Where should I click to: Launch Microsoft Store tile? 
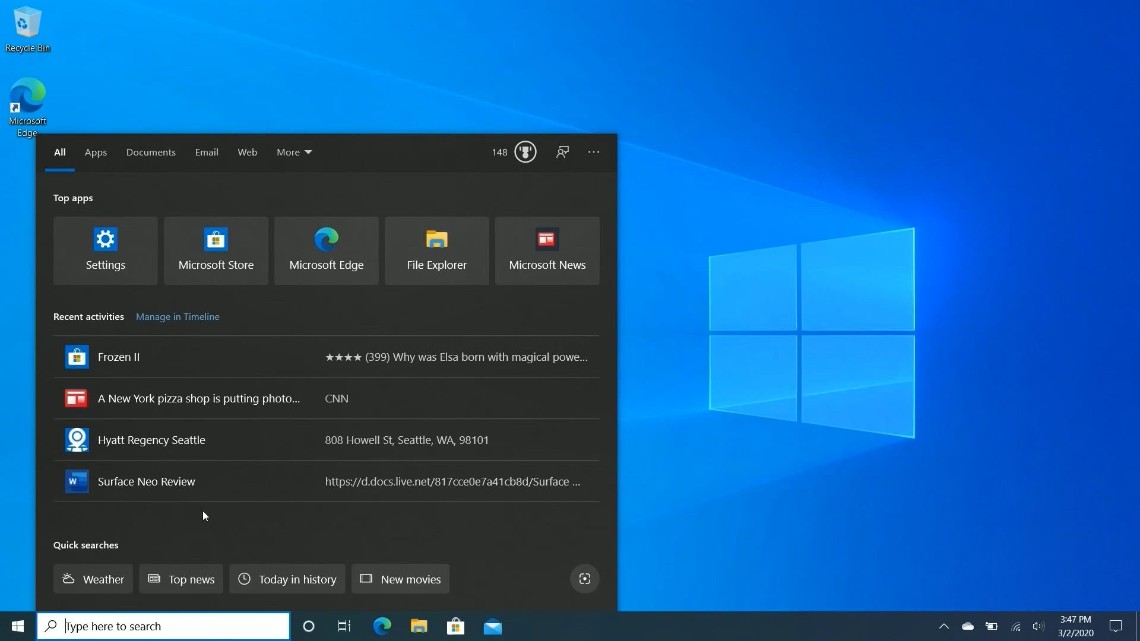pyautogui.click(x=216, y=250)
